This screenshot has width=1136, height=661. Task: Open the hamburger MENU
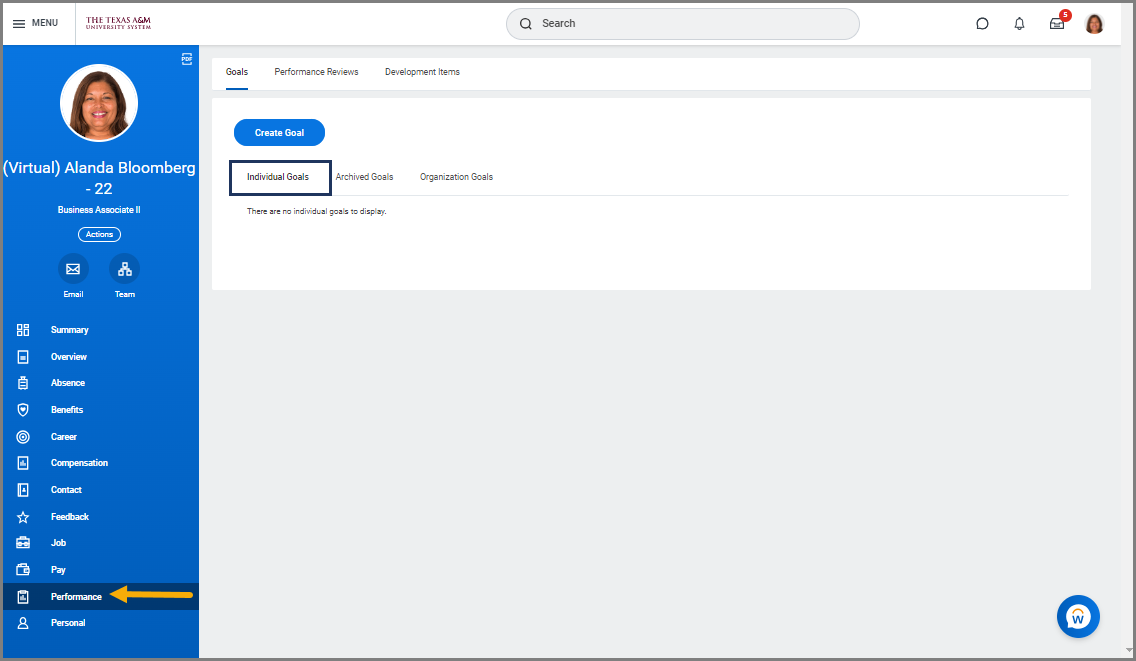[36, 23]
